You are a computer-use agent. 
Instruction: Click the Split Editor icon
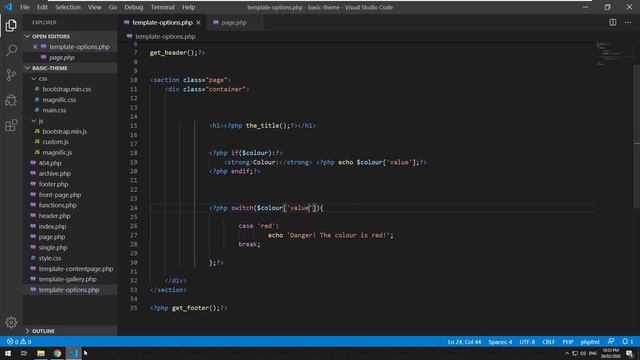coord(613,22)
